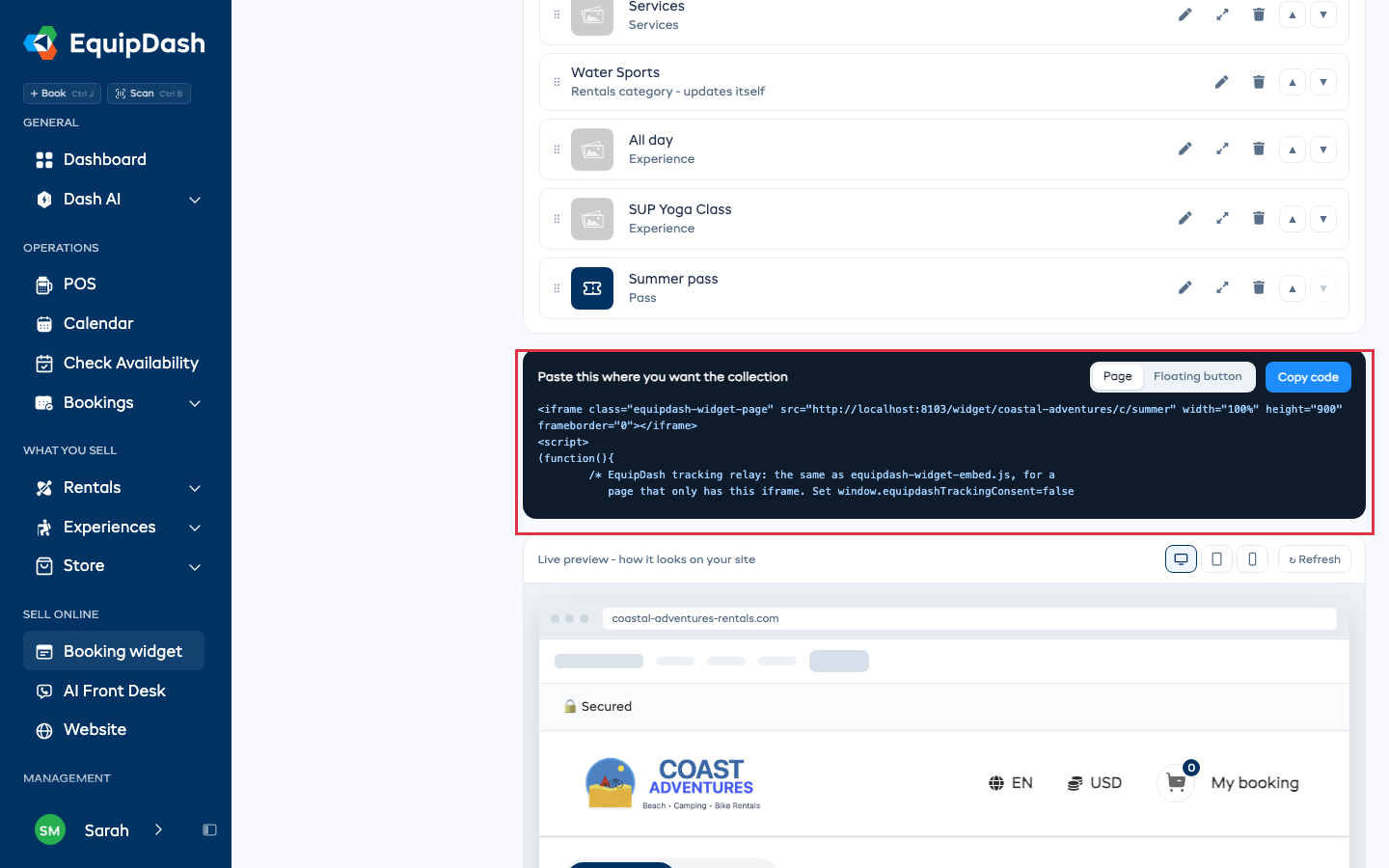Delete the SUP Yoga Class item
This screenshot has width=1389, height=868.
point(1259,219)
